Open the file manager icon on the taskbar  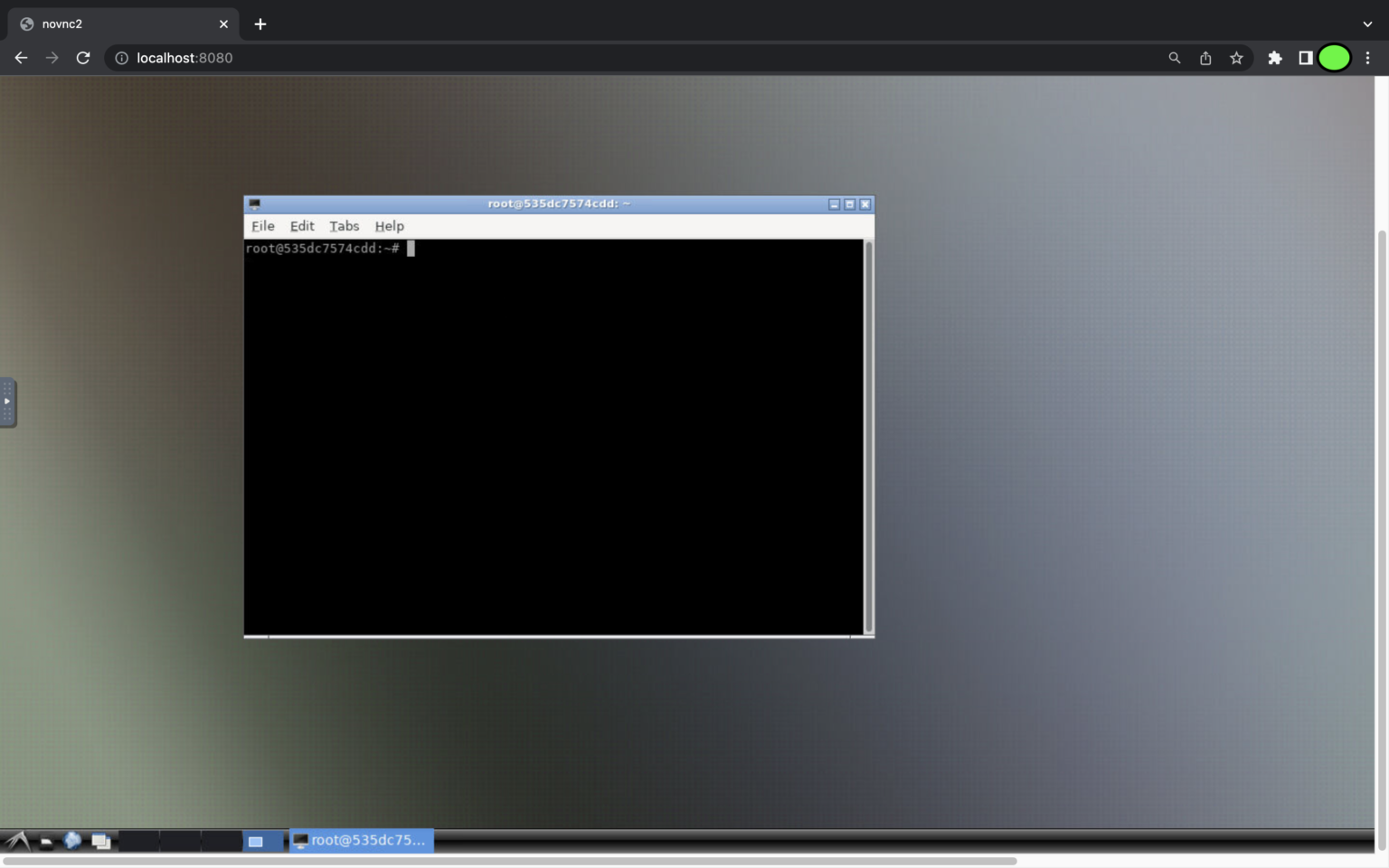pyautogui.click(x=46, y=841)
